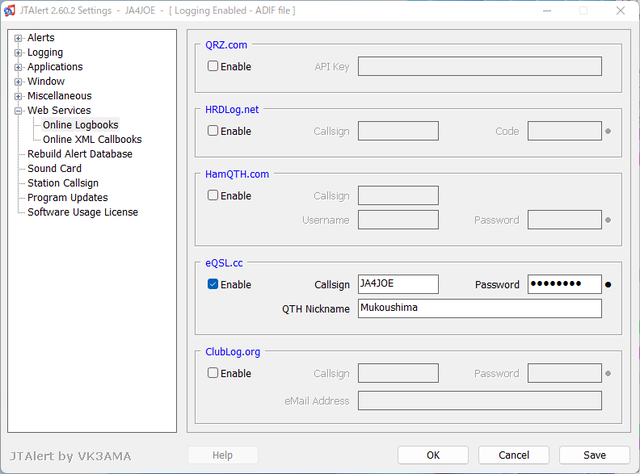Click the Cancel button
The height and width of the screenshot is (474, 640).
(514, 455)
